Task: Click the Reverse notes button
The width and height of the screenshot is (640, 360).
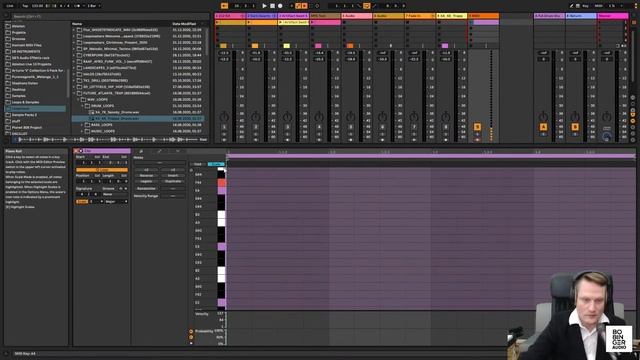Action: coord(146,176)
